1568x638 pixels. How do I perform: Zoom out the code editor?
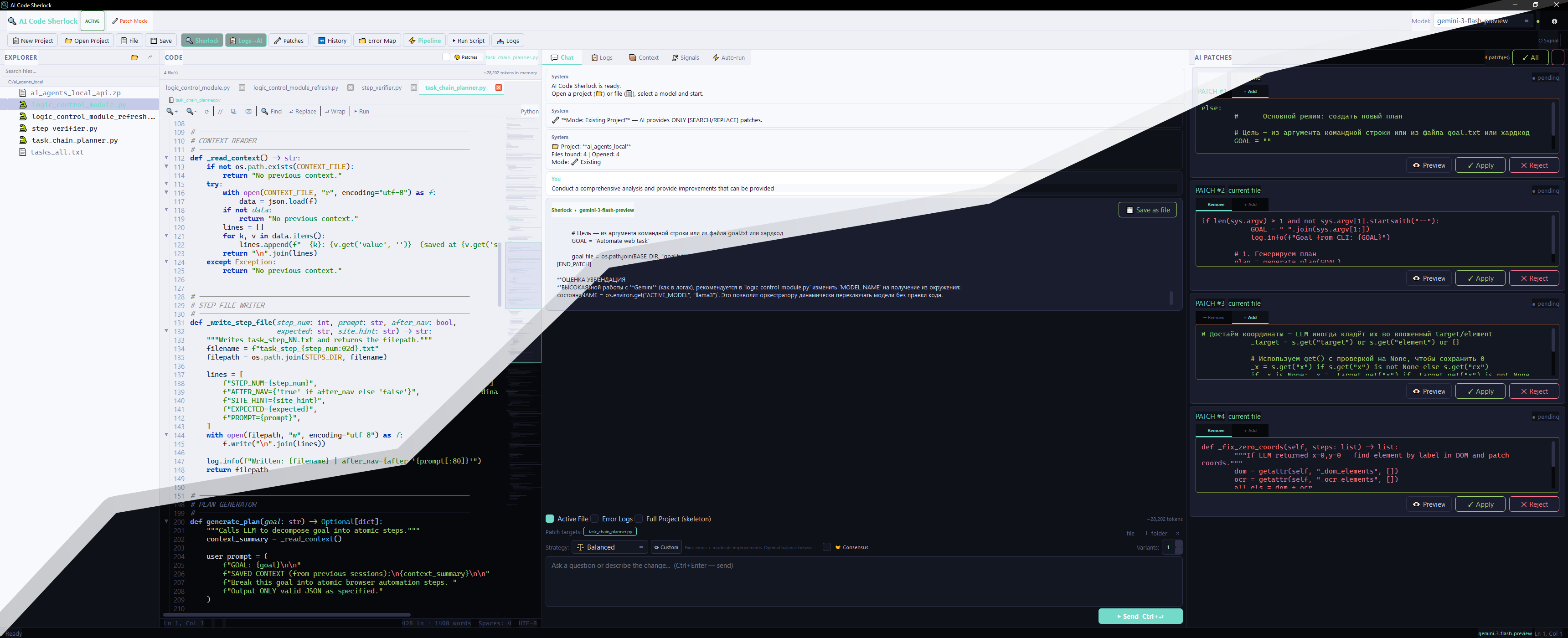coord(191,111)
